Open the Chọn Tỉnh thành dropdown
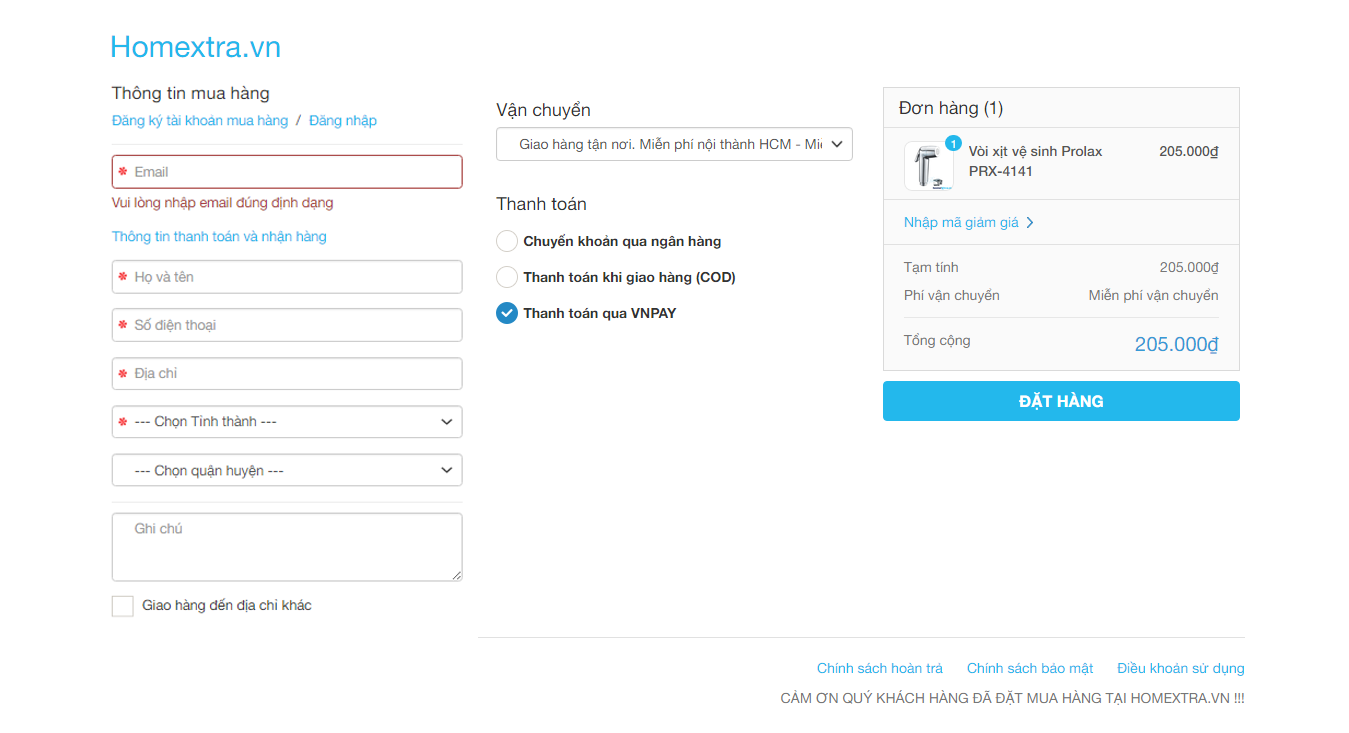1349x733 pixels. (x=287, y=422)
